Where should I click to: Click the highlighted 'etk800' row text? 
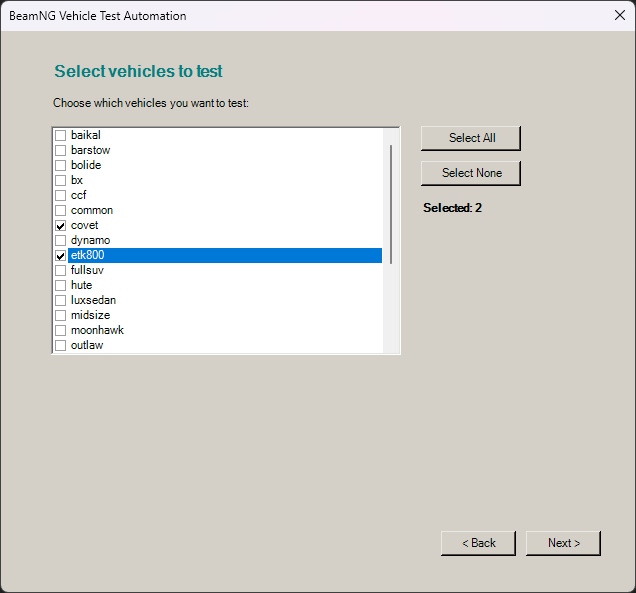pos(88,255)
